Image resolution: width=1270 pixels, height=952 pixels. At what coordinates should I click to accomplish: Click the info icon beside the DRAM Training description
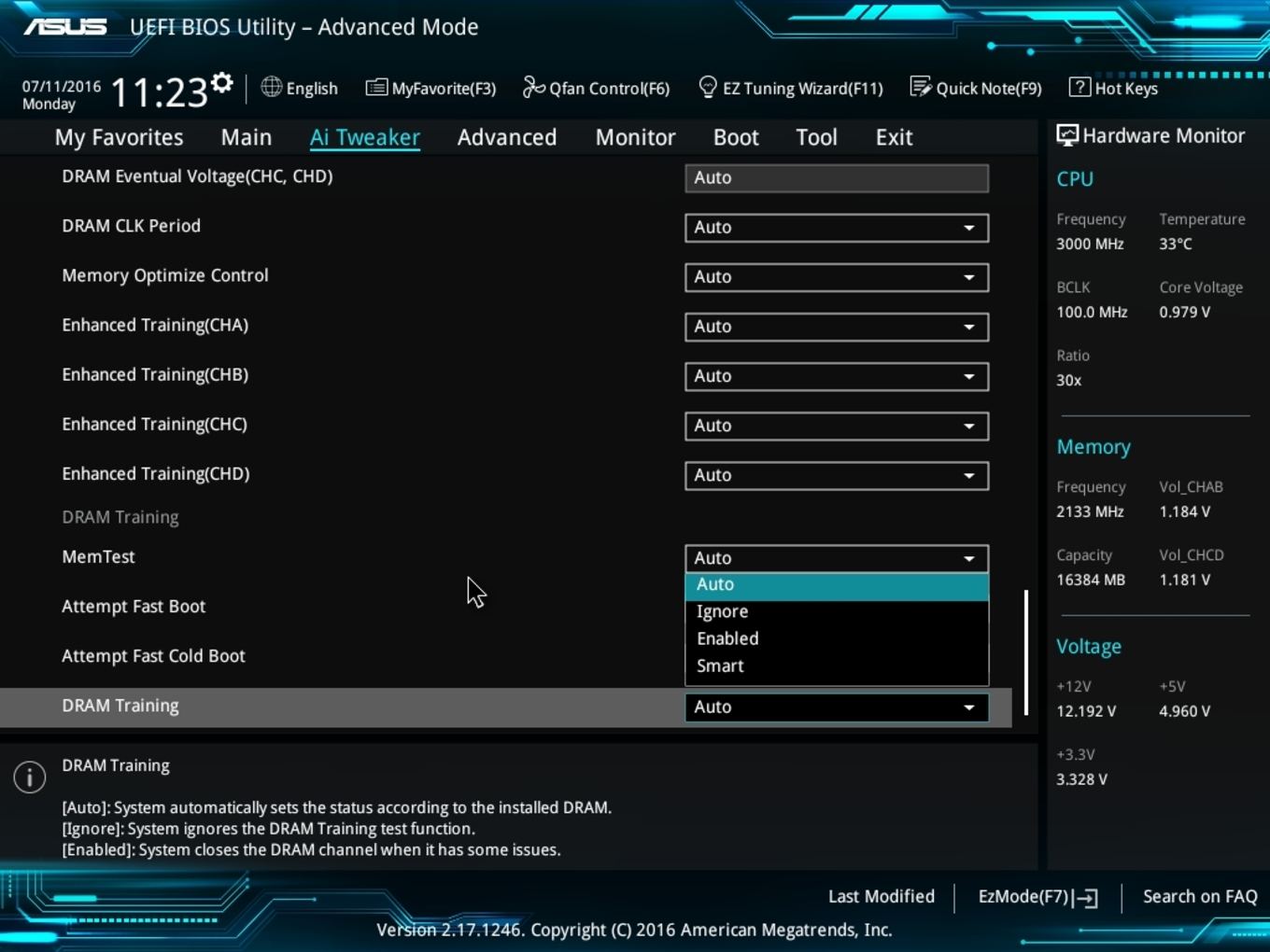click(30, 777)
